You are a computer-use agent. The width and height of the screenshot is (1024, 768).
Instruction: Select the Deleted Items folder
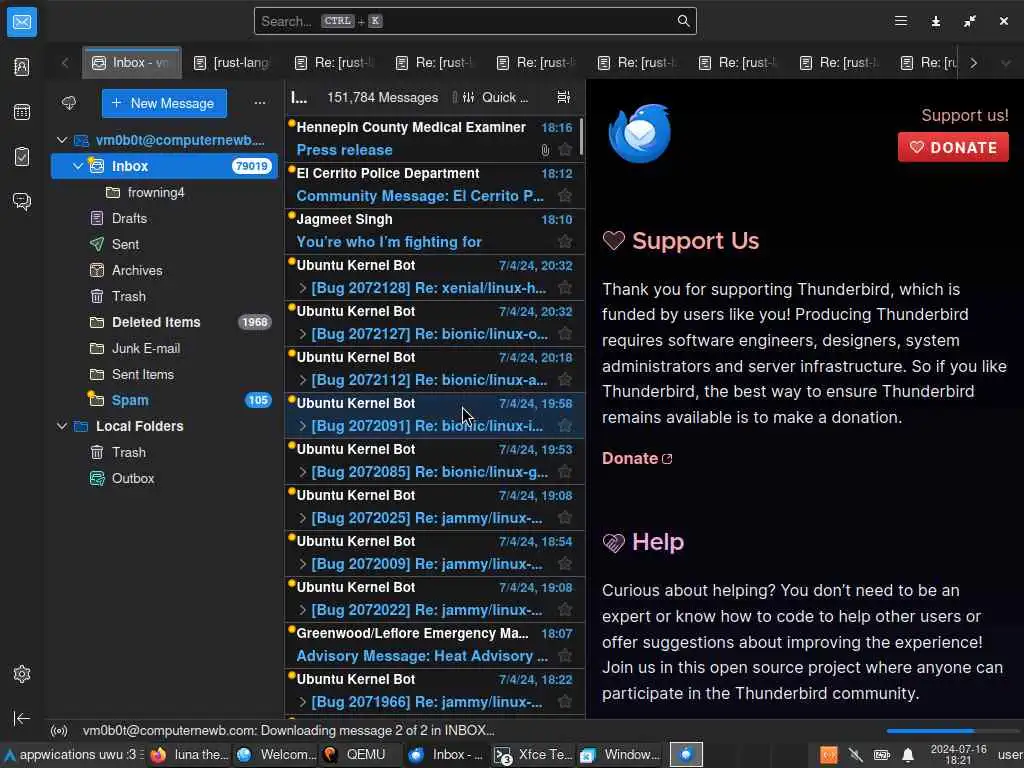pyautogui.click(x=165, y=322)
